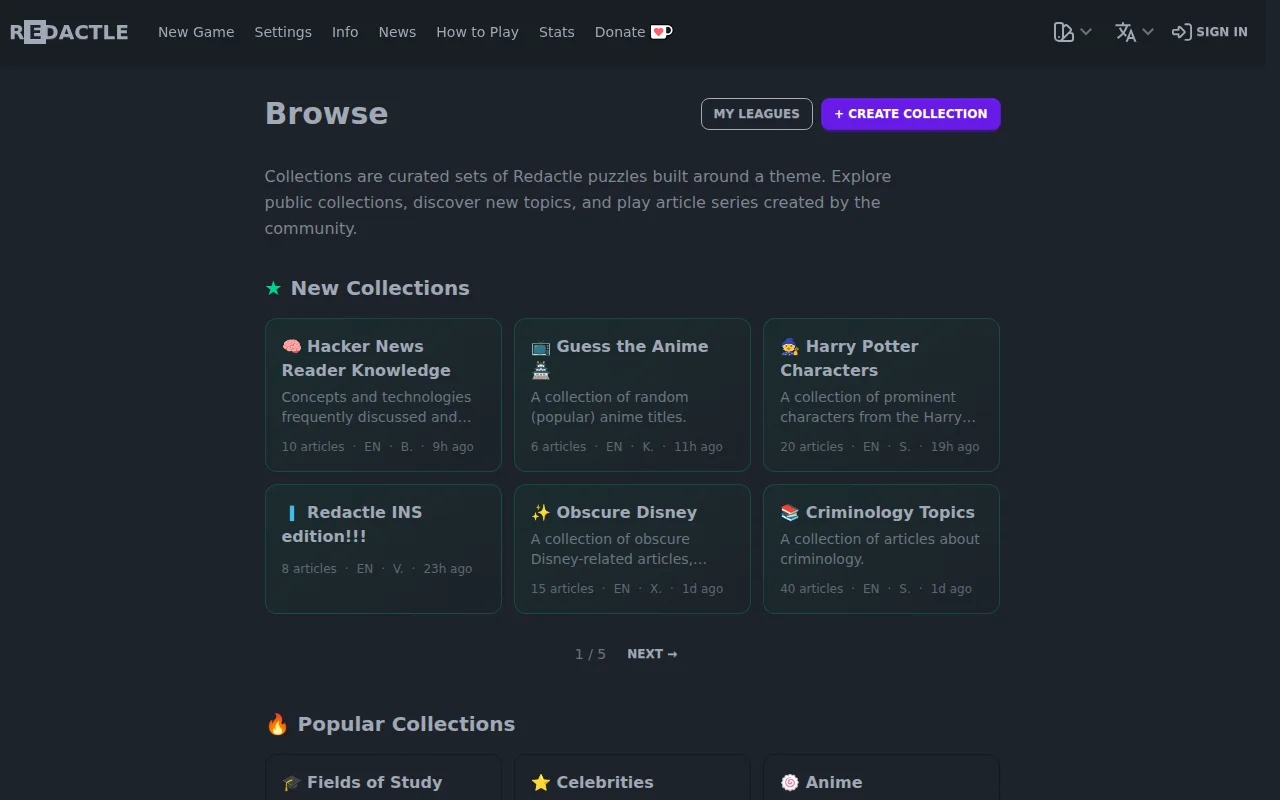Image resolution: width=1280 pixels, height=800 pixels.
Task: Click the star emoji on Celebrities card
Action: [540, 782]
